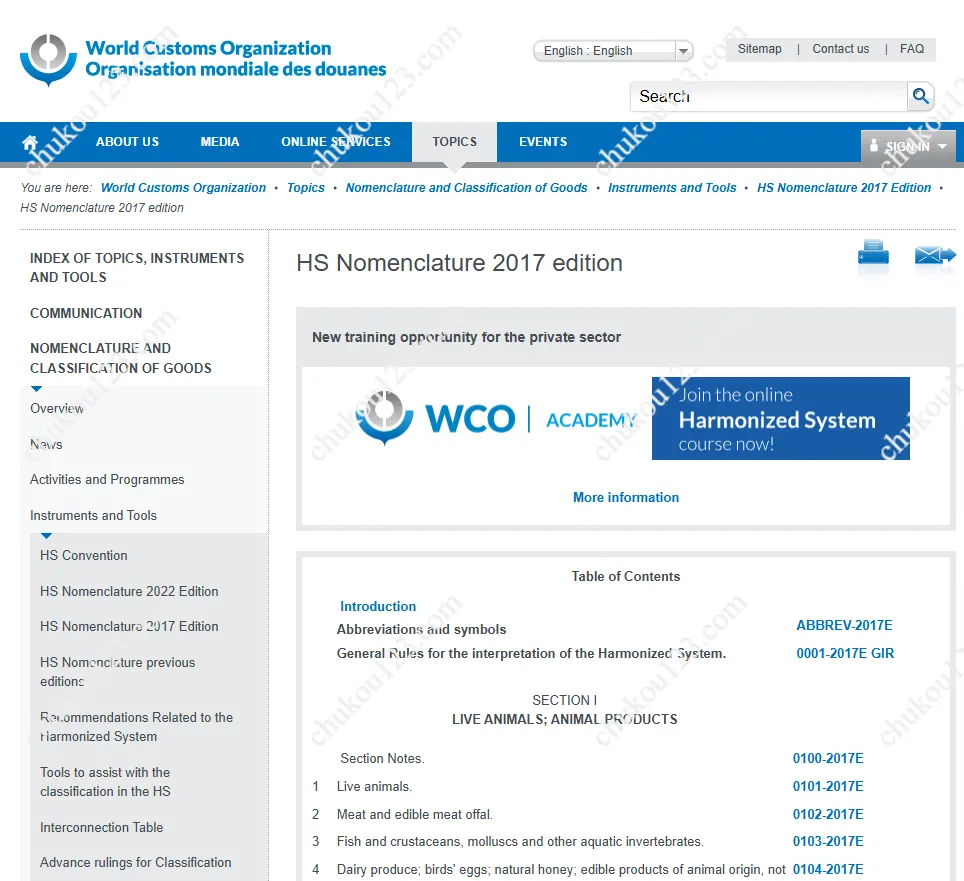Viewport: 964px width, 881px height.
Task: Click the search magnifier icon
Action: 921,97
